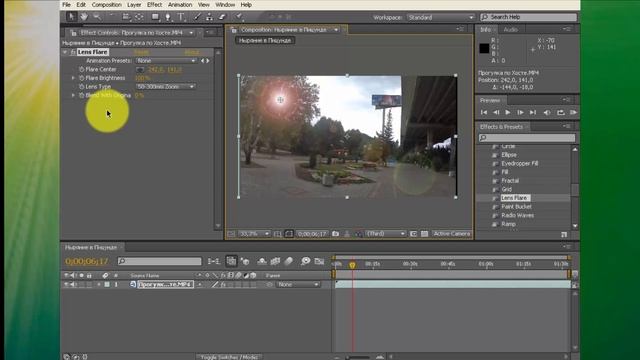Open the Composition menu
This screenshot has height=360, width=640.
107,5
